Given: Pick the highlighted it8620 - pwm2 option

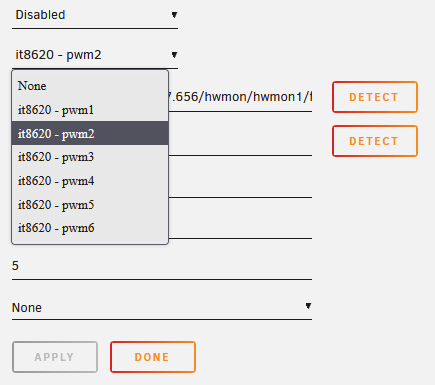Looking at the screenshot, I should pos(90,133).
